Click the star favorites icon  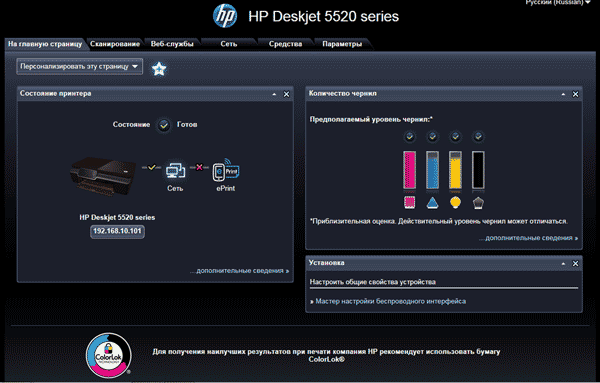(x=159, y=69)
